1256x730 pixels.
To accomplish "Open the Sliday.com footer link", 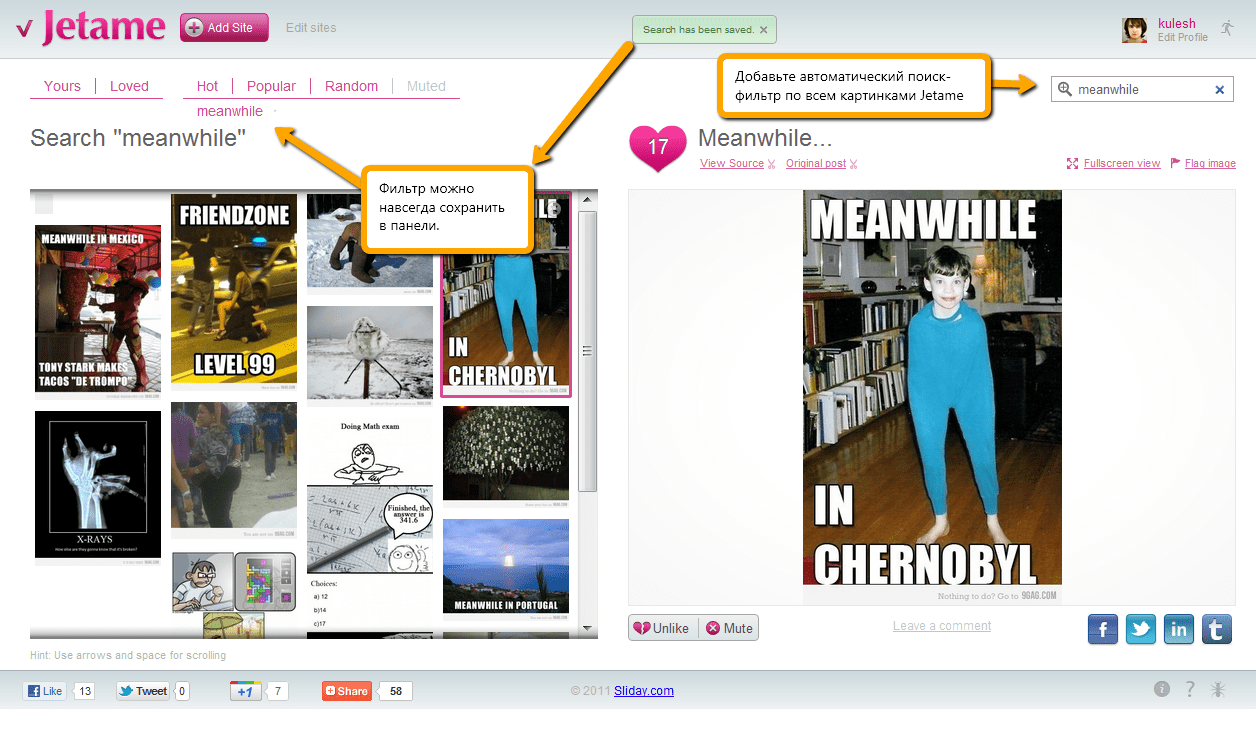I will pyautogui.click(x=644, y=690).
